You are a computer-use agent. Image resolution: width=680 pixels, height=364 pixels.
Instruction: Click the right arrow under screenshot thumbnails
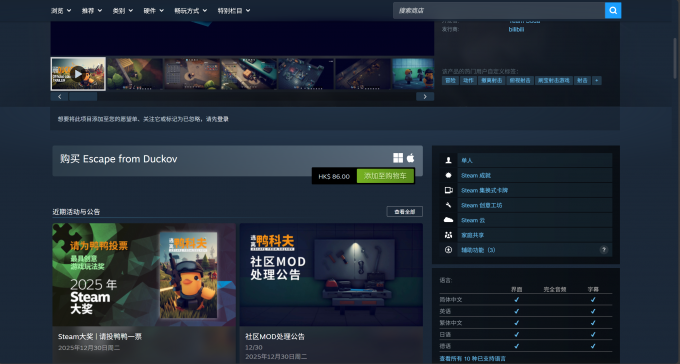pyautogui.click(x=425, y=97)
